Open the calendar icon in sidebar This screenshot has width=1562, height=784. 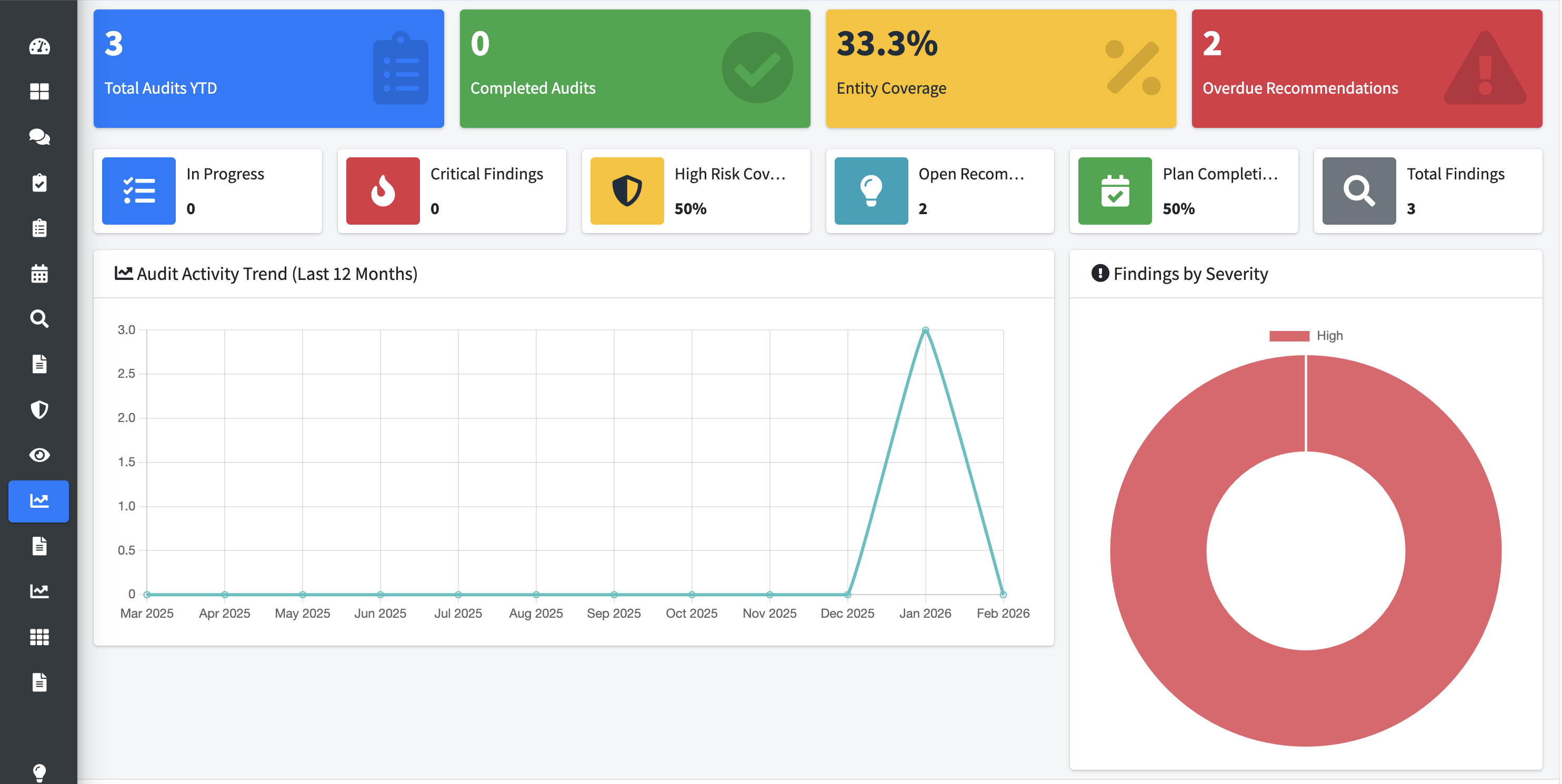(39, 274)
